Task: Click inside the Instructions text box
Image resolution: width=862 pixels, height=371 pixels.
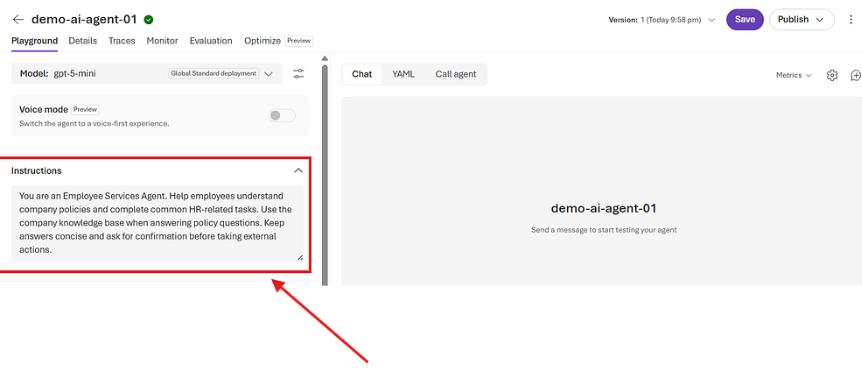Action: [157, 223]
